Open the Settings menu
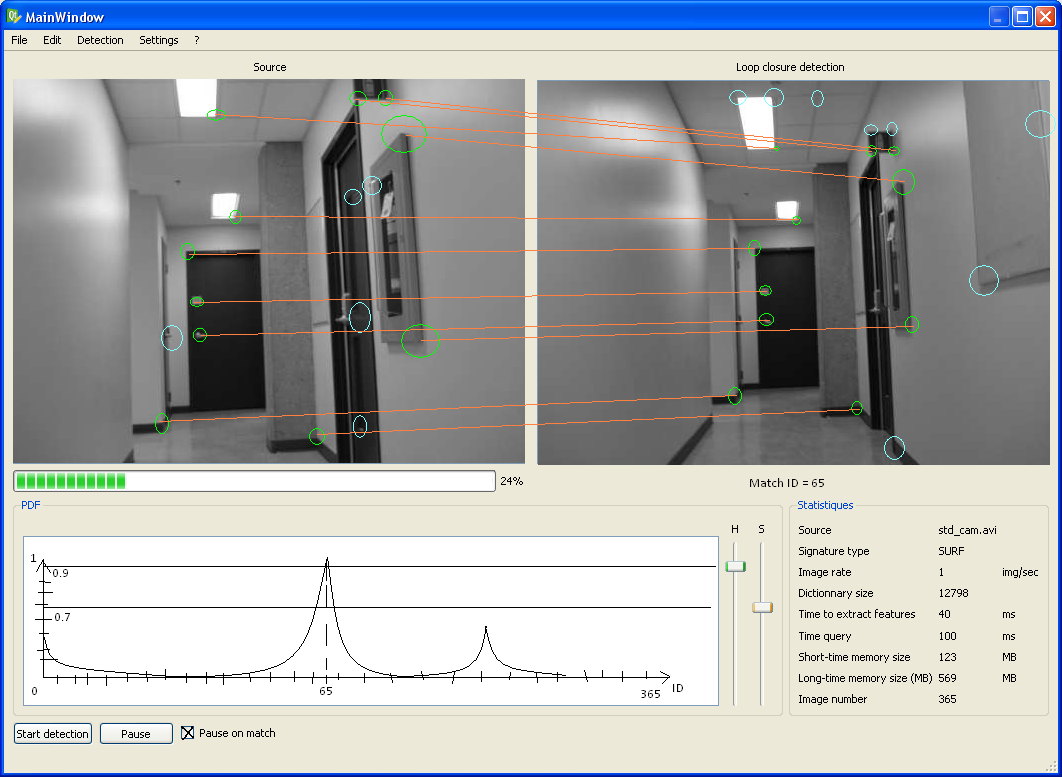The height and width of the screenshot is (777, 1062). (x=158, y=40)
